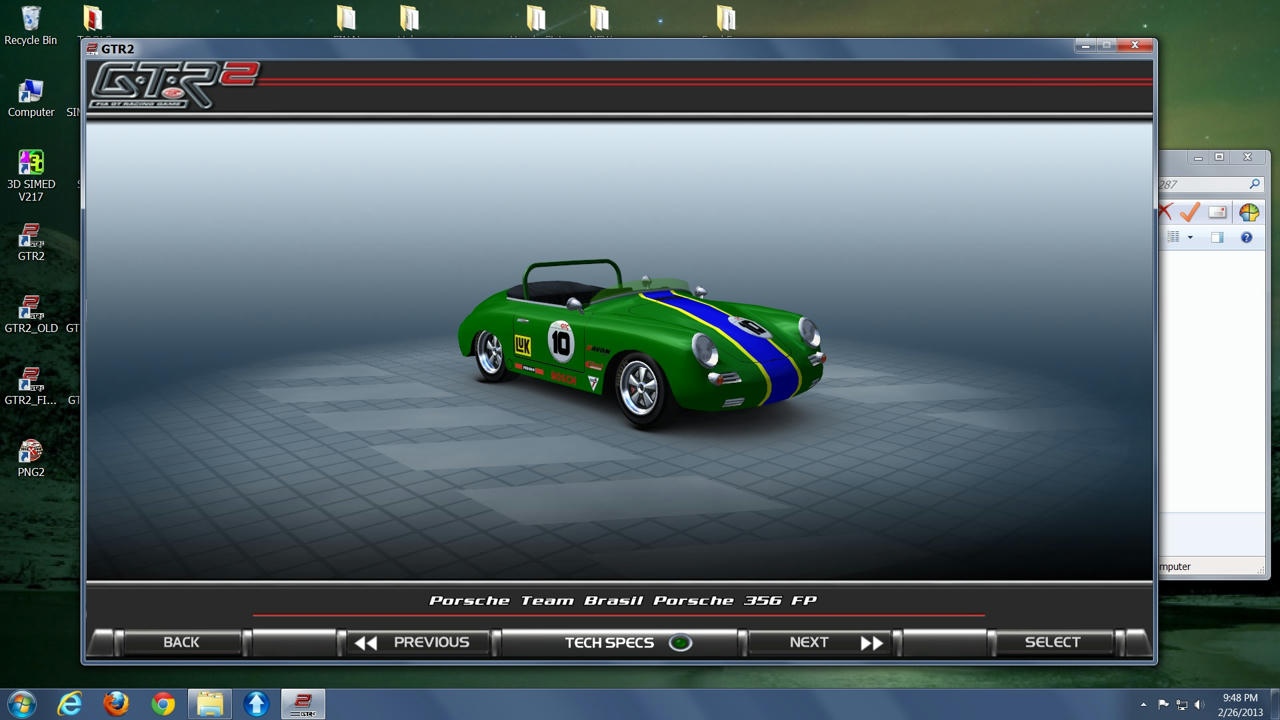Click the search magnifier in the background Explorer window
1280x720 pixels.
click(1254, 184)
